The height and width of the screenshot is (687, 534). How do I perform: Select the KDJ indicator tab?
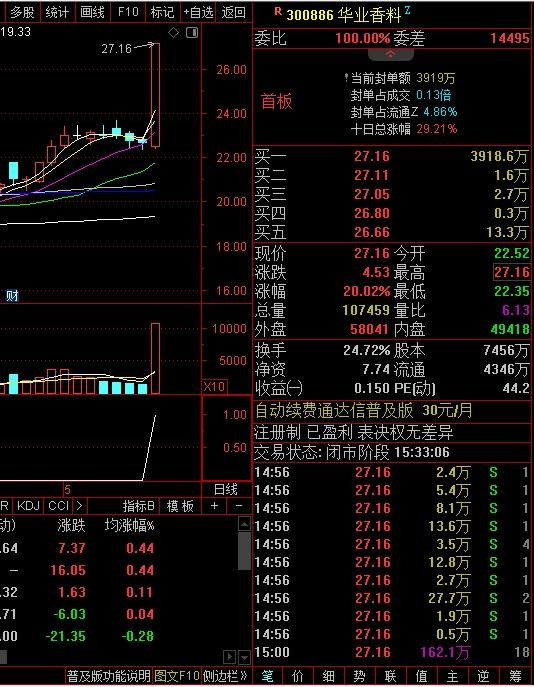pyautogui.click(x=28, y=506)
